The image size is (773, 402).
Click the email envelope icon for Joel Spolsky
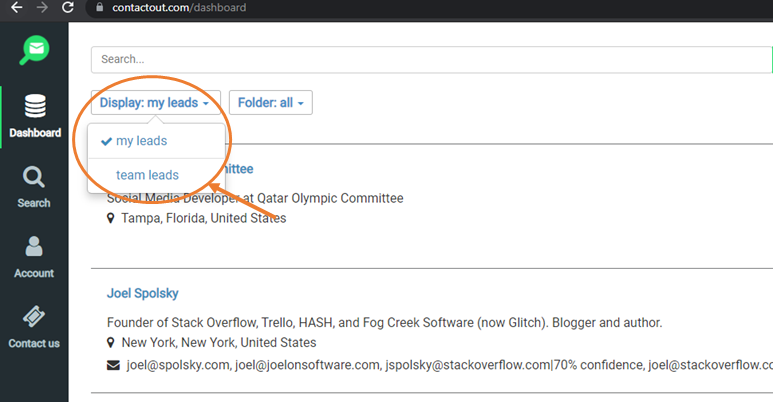click(x=113, y=365)
